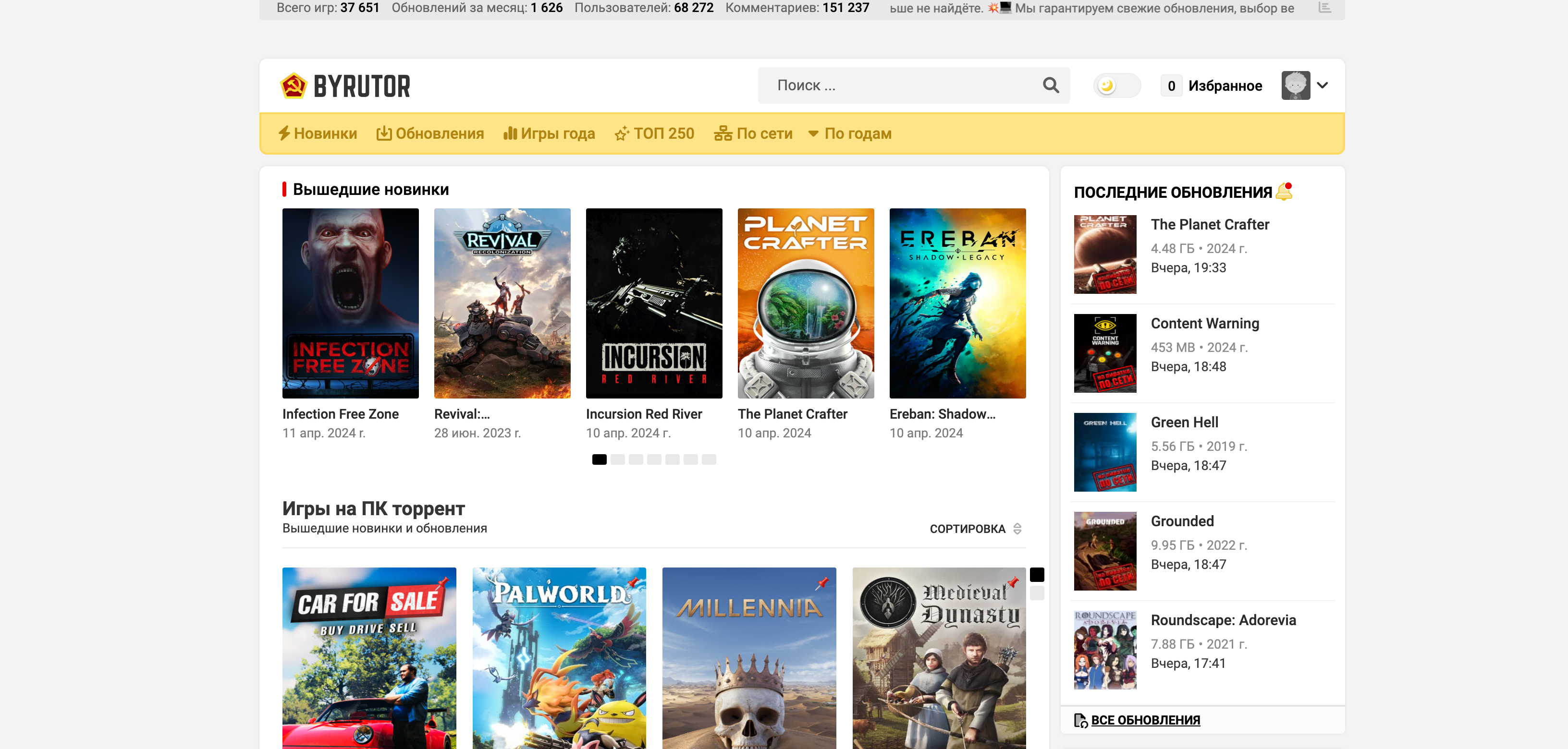Click the download icon next to Обновления
Viewport: 1568px width, 749px height.
(x=384, y=133)
